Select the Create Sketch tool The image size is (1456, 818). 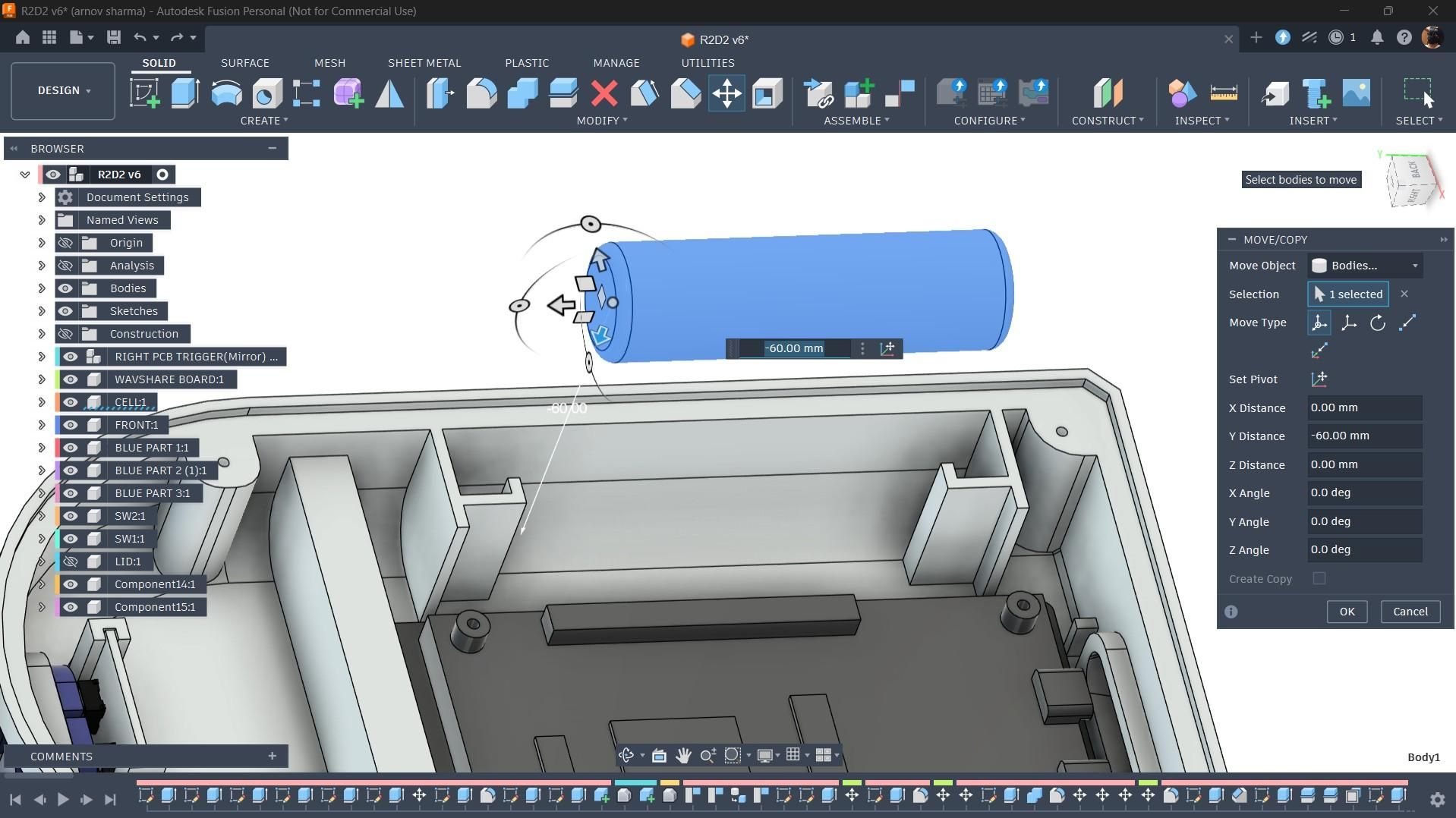click(x=145, y=93)
